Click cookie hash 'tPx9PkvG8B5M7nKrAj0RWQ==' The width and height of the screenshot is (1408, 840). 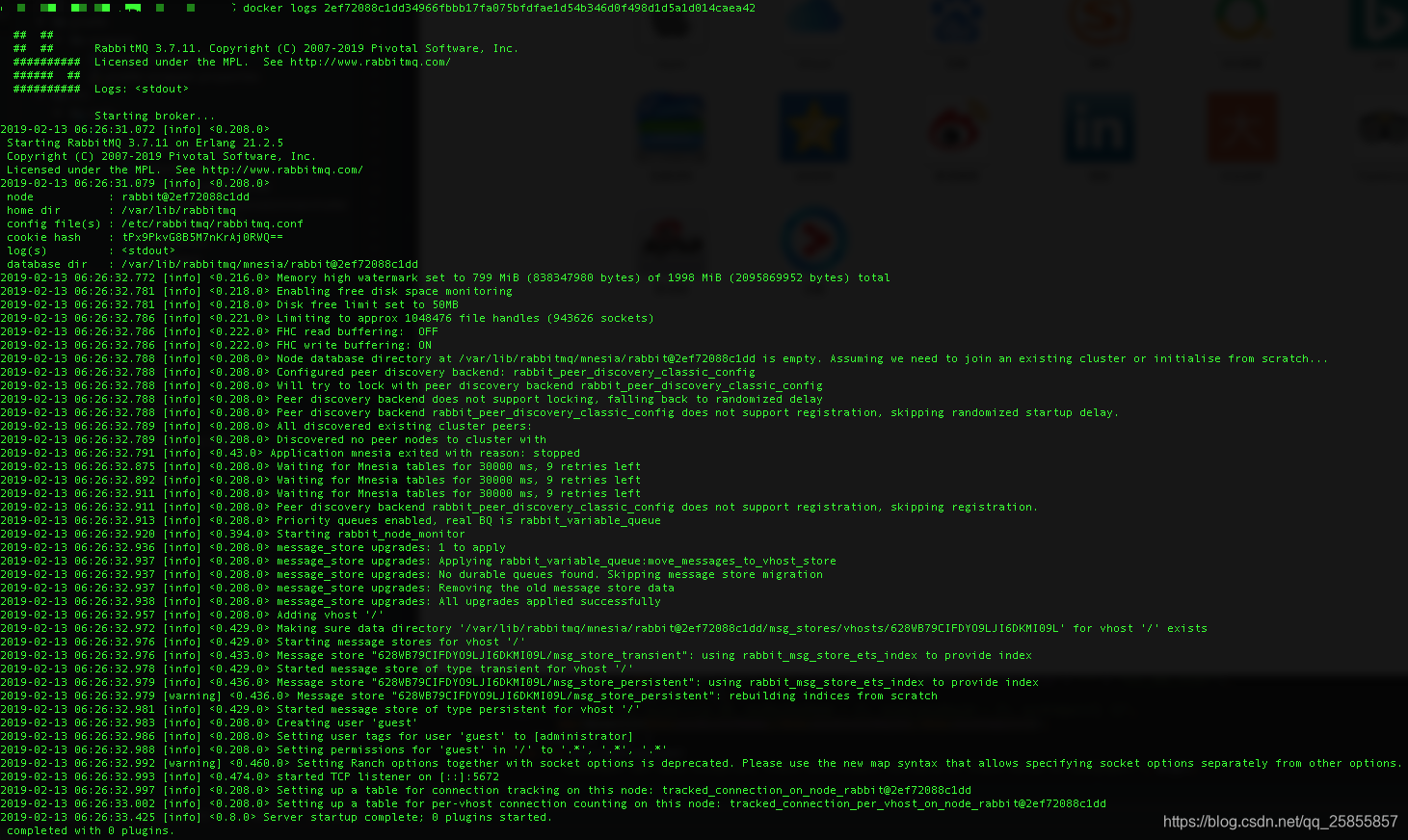202,237
